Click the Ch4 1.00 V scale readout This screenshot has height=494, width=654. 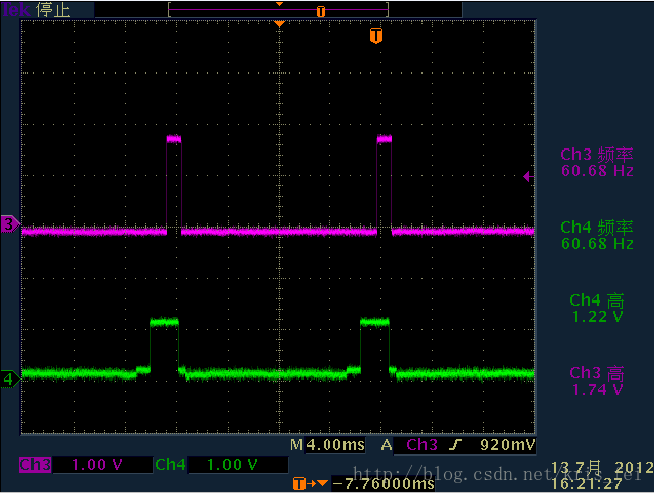click(x=238, y=465)
